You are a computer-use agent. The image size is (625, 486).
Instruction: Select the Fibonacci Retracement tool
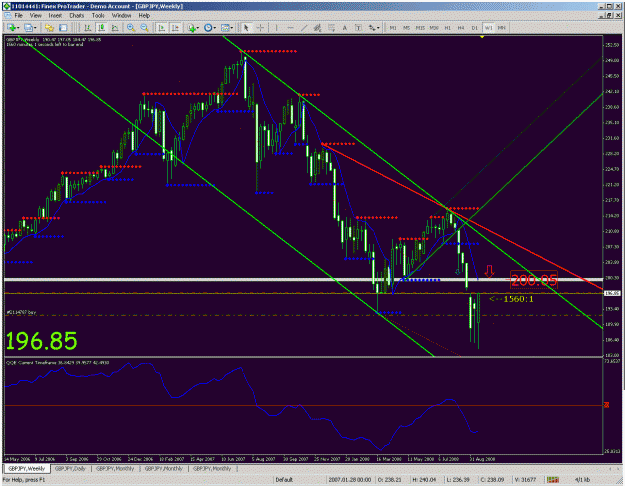tap(331, 28)
